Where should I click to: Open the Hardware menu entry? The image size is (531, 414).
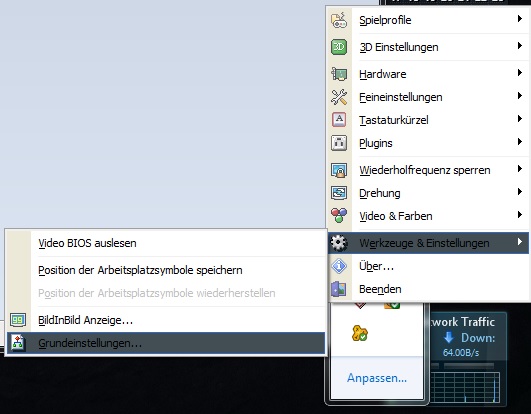point(428,74)
